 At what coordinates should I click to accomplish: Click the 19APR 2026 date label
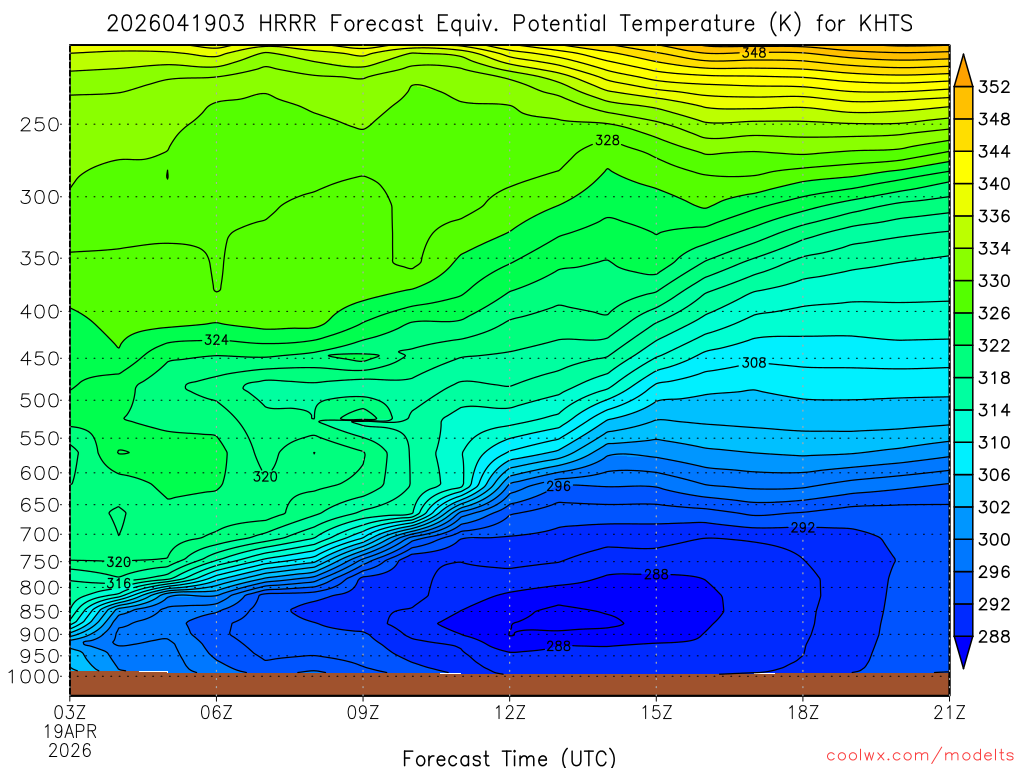click(x=71, y=741)
